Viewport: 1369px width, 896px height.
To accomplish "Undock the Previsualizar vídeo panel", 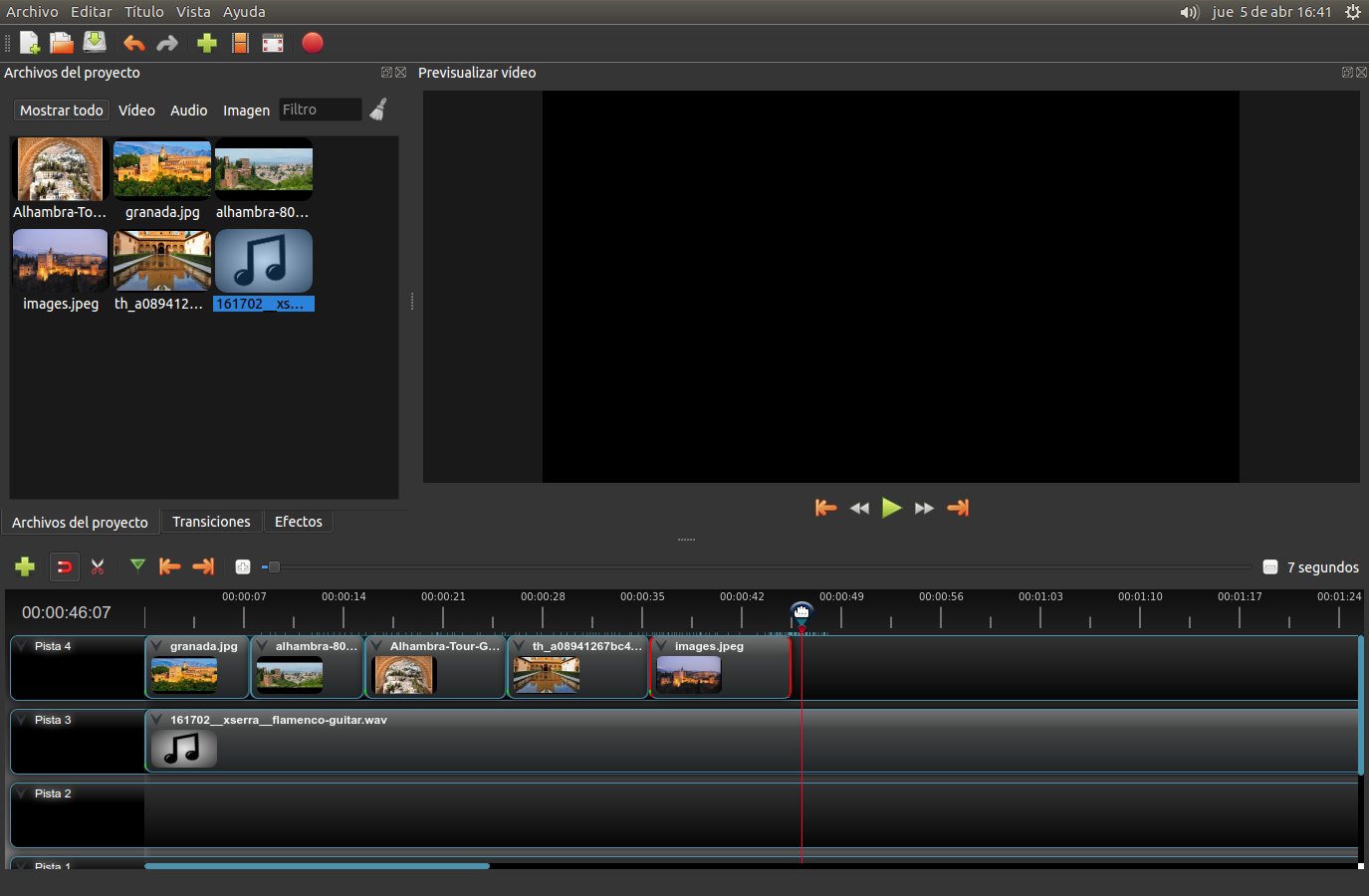I will (1347, 73).
